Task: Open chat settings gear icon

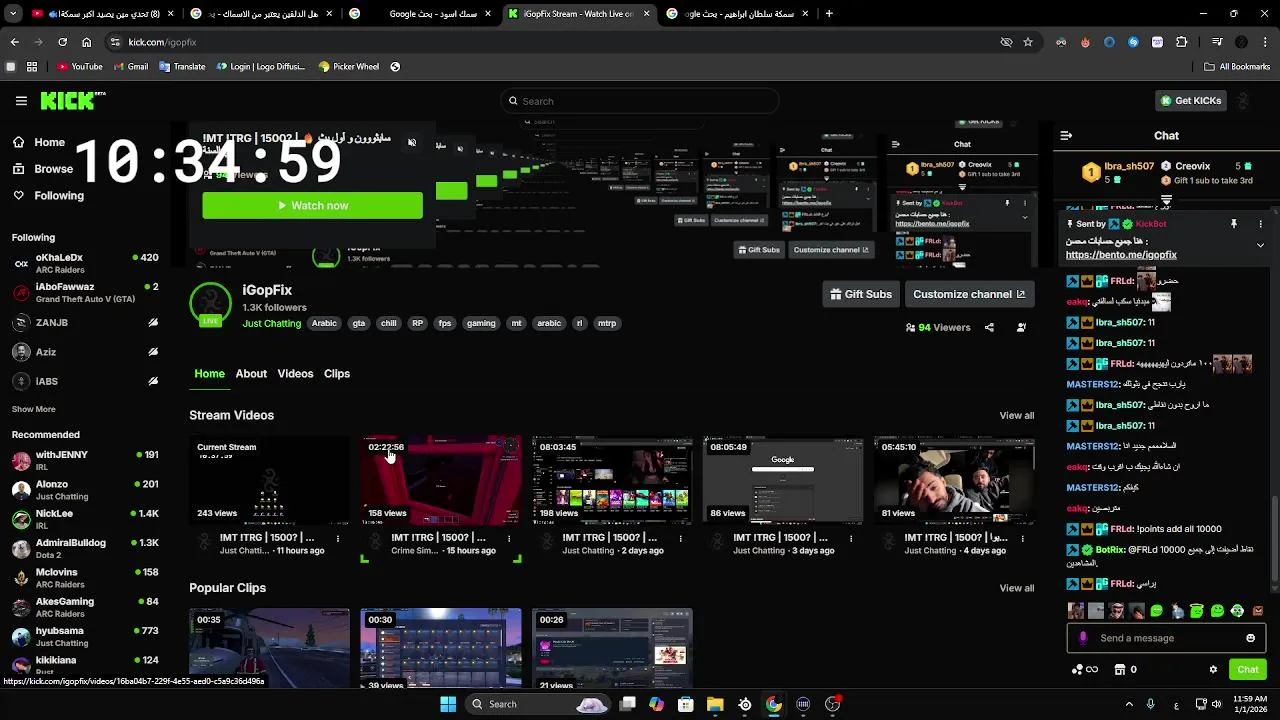Action: click(1213, 670)
